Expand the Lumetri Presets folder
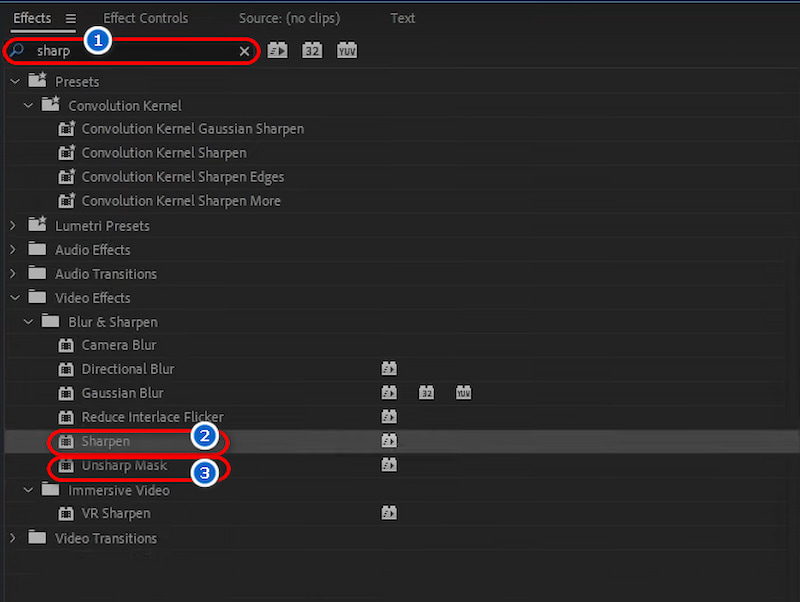Viewport: 800px width, 602px height. click(14, 225)
